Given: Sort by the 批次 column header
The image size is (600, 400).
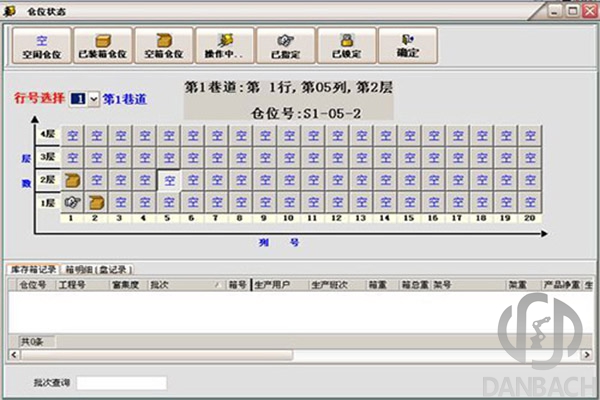Looking at the screenshot, I should (x=185, y=285).
